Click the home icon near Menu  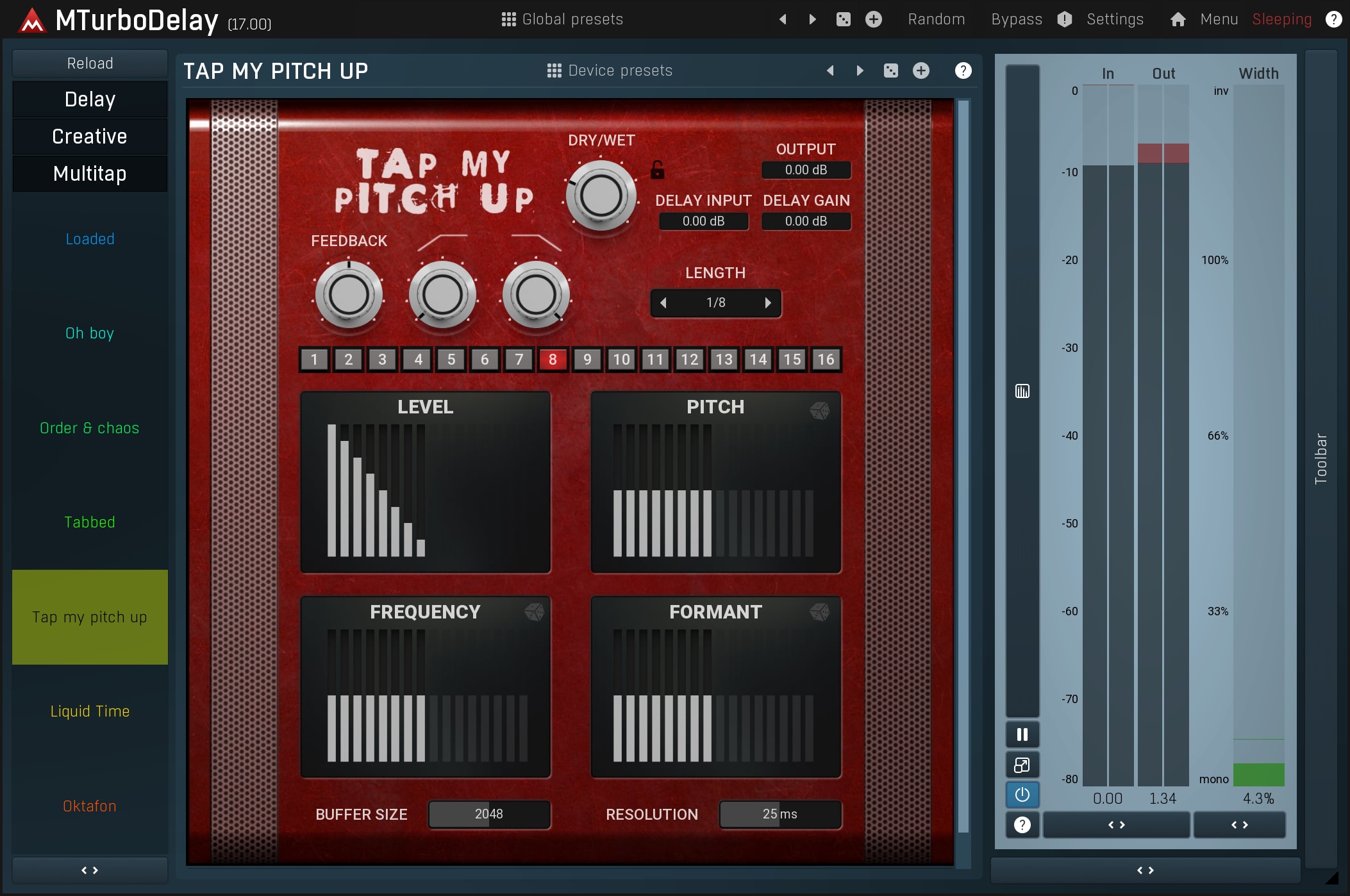click(x=1178, y=19)
